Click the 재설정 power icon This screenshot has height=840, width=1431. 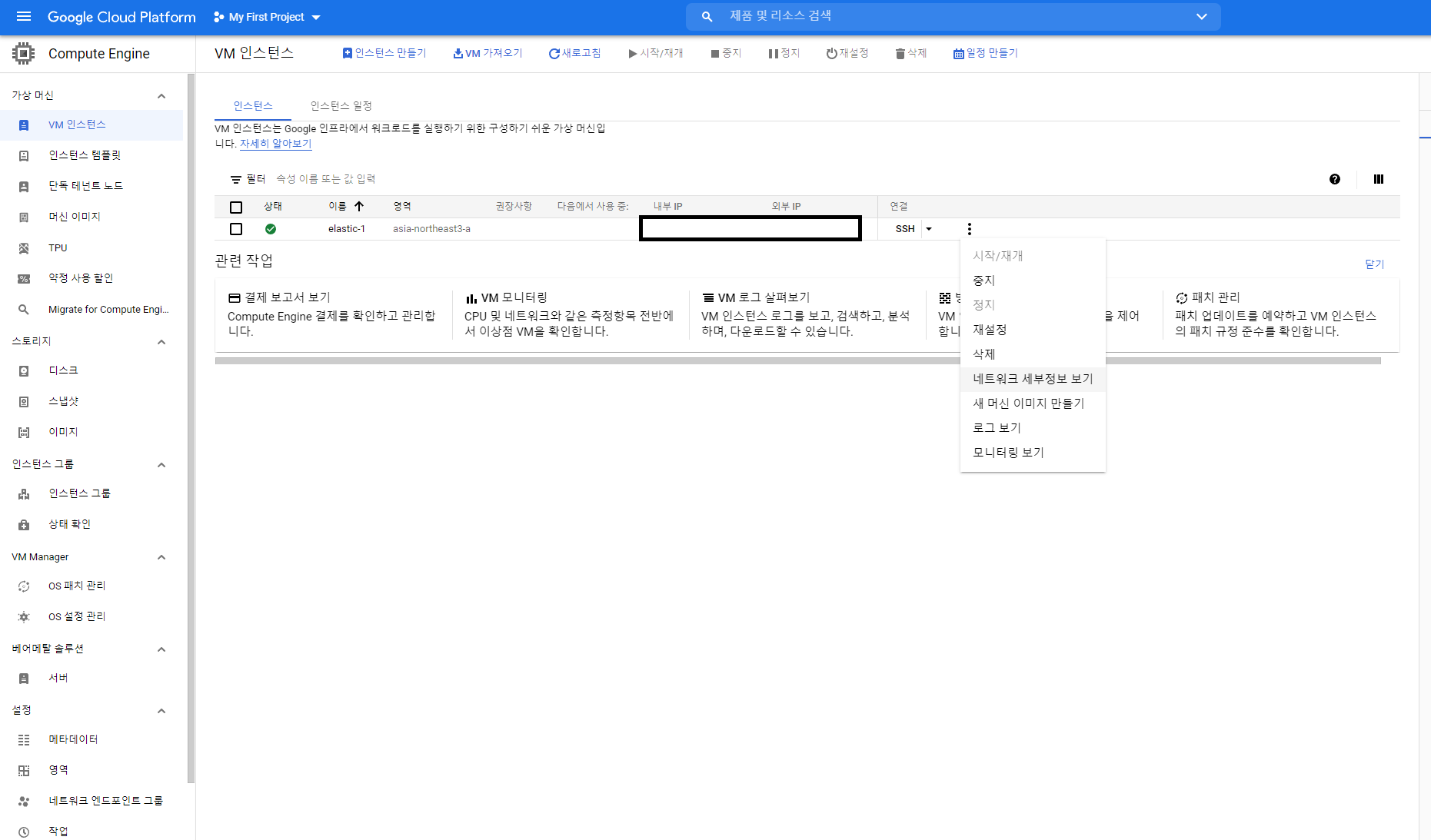pyautogui.click(x=831, y=54)
